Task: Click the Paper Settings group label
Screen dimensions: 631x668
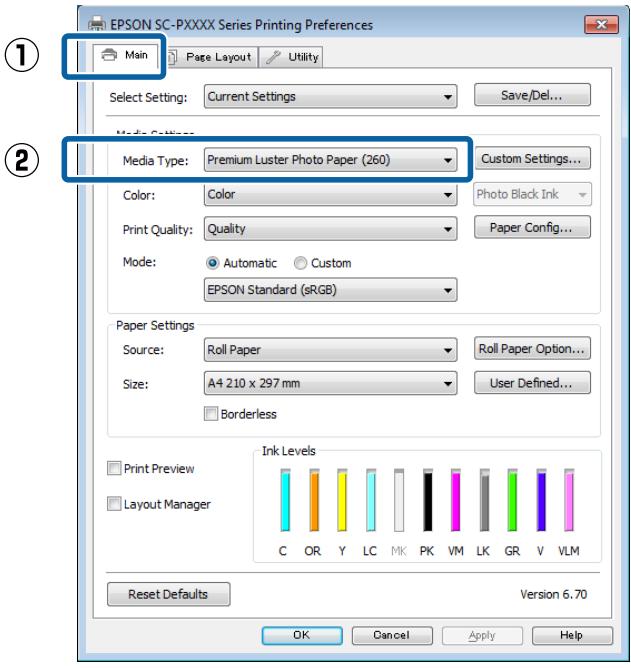Action: [155, 325]
